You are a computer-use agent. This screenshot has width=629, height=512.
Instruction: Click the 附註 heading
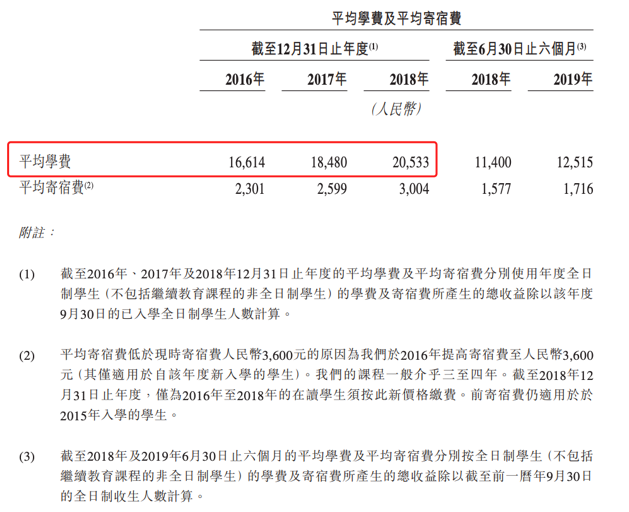[x=36, y=232]
